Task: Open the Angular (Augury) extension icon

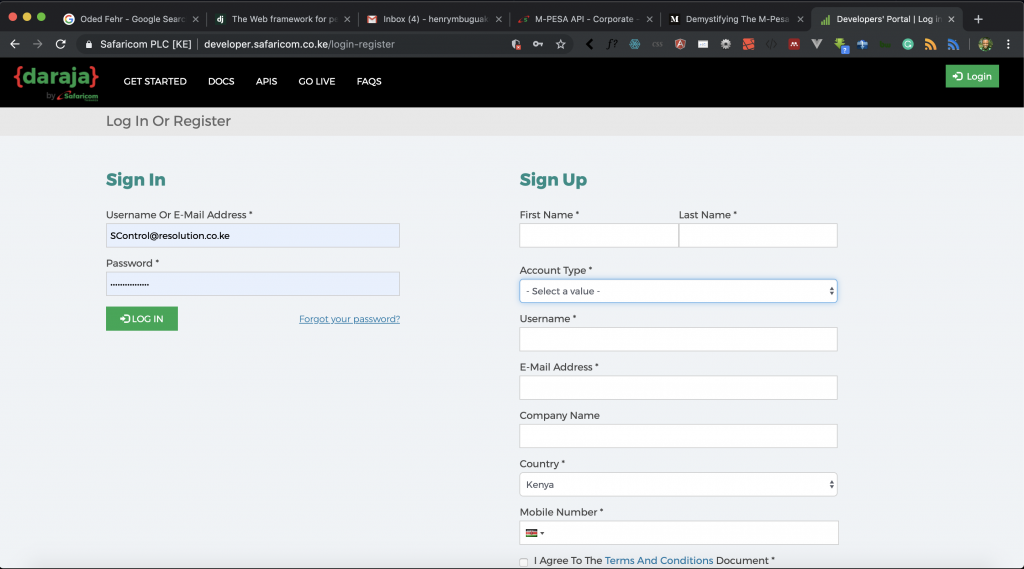Action: (680, 44)
